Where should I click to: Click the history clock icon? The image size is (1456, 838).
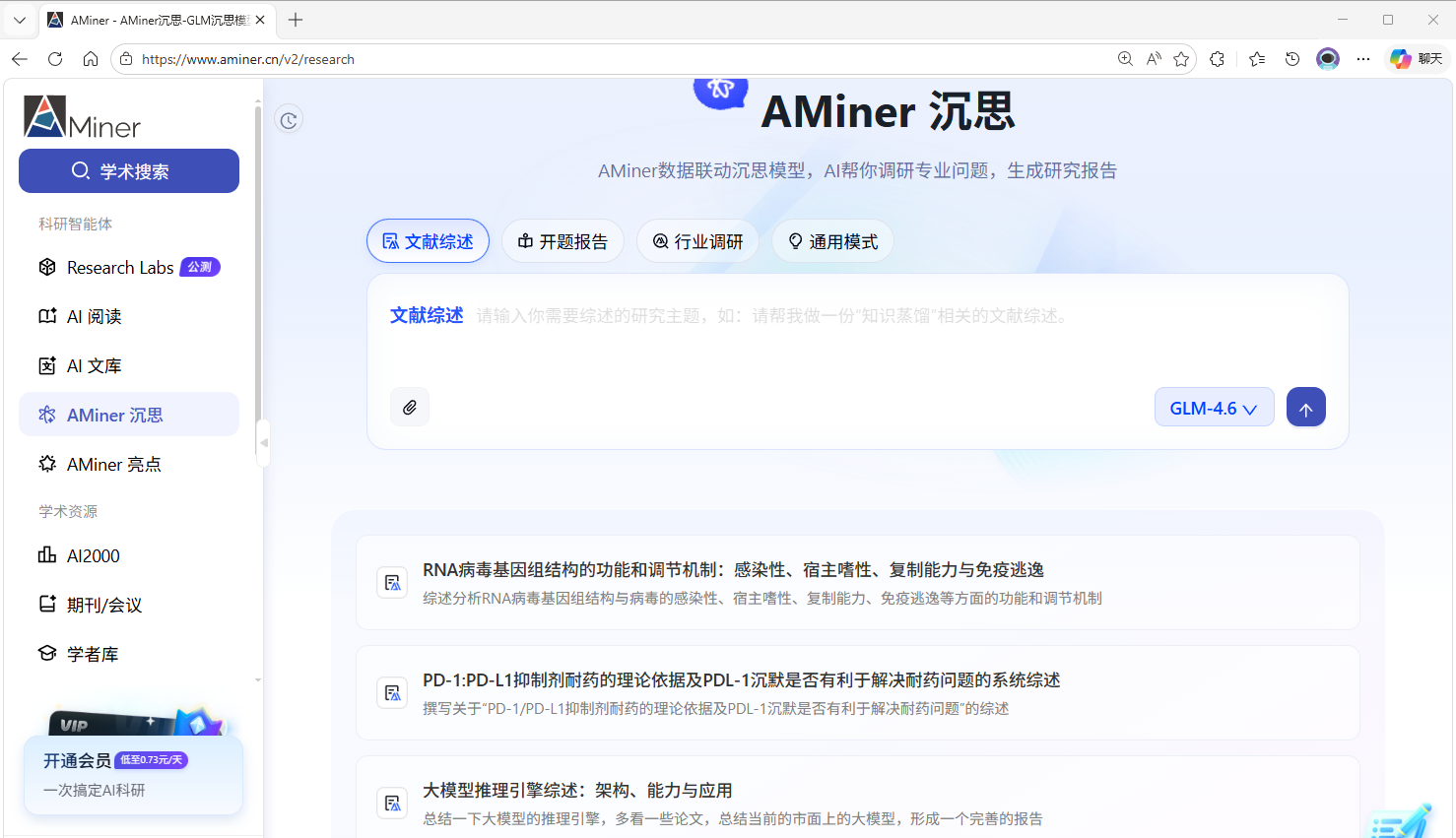point(289,120)
